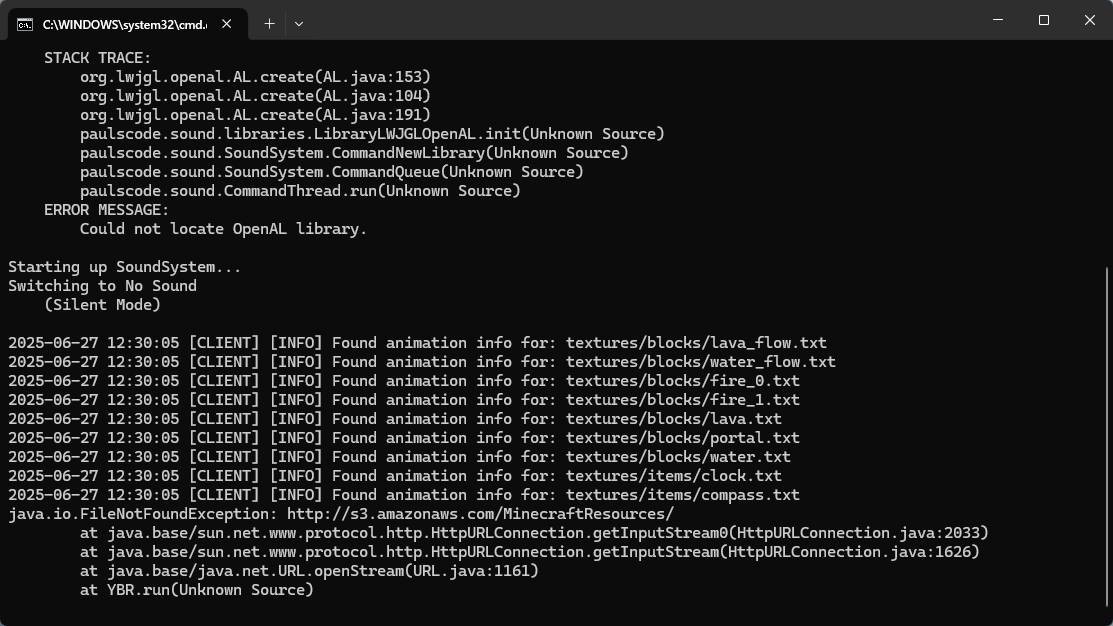The width and height of the screenshot is (1113, 626).
Task: Click the 'Could not locate OpenAL library.' text
Action: coord(223,229)
